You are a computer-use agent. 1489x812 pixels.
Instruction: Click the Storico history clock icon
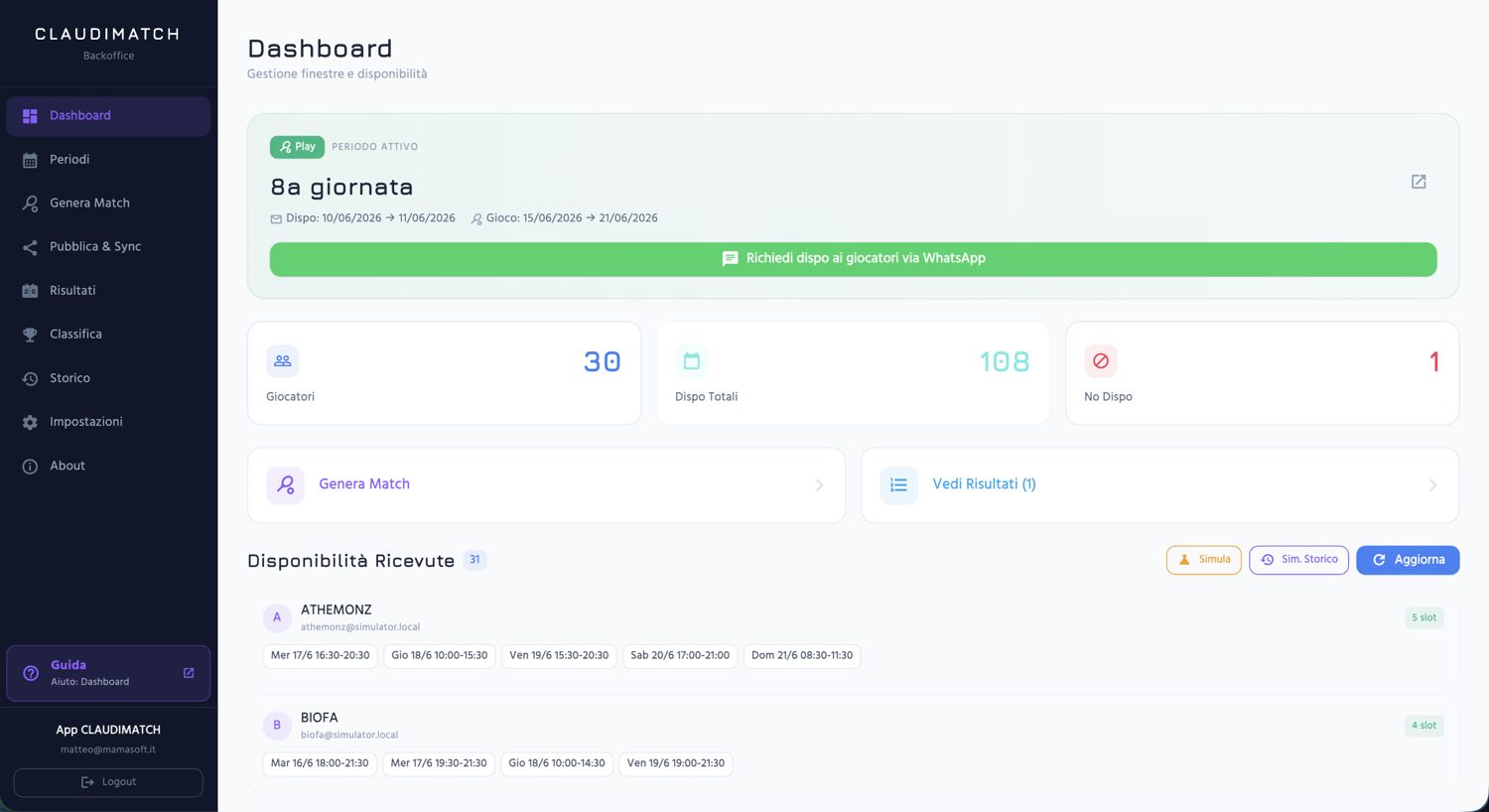pos(30,378)
